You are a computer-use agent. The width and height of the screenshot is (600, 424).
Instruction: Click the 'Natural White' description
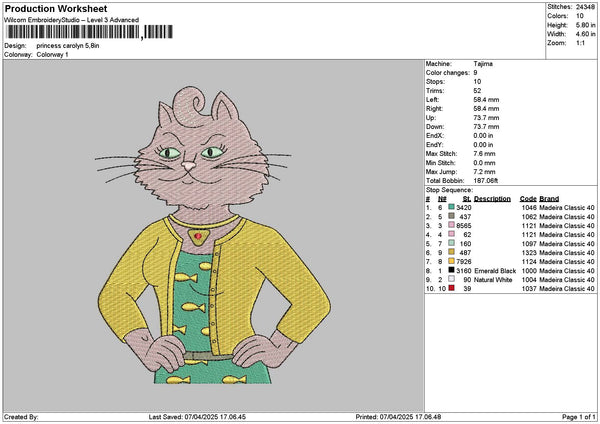point(493,280)
